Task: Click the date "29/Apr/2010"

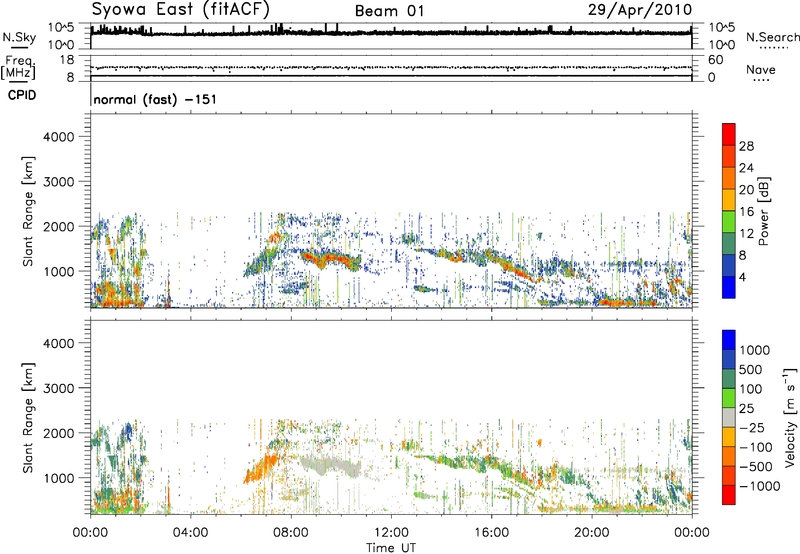Action: pos(640,10)
